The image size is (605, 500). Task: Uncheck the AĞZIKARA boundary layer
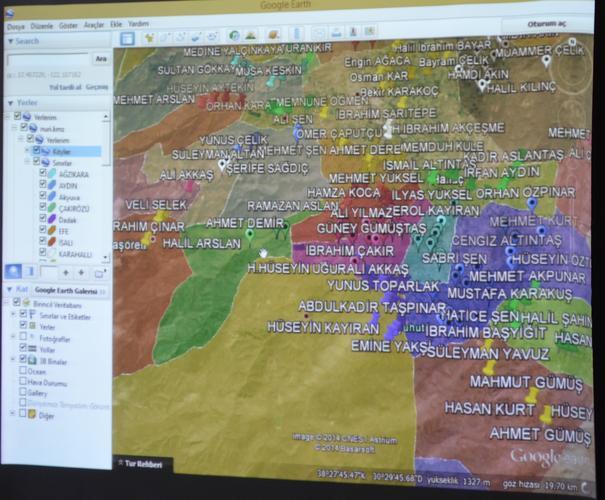(x=43, y=173)
